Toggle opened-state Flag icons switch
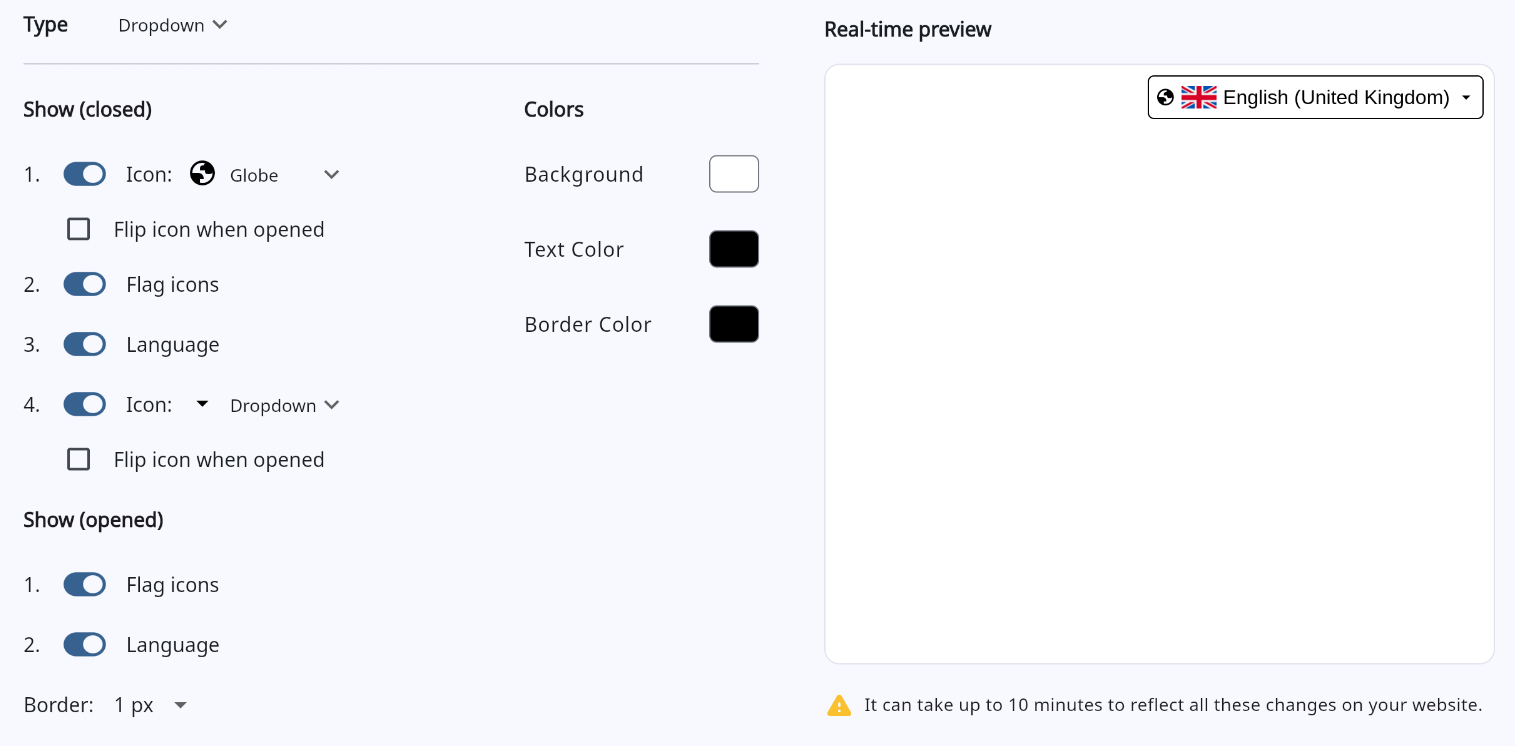1515x746 pixels. tap(85, 584)
